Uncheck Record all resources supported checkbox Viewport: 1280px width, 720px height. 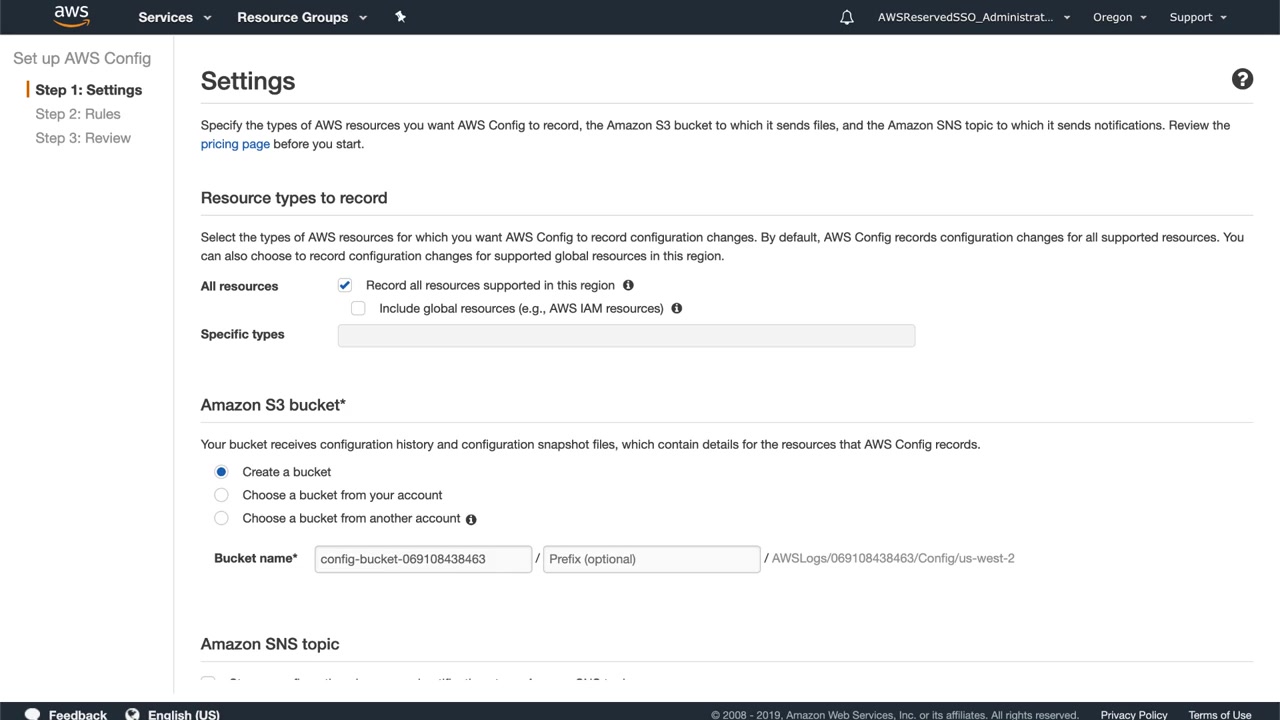pyautogui.click(x=345, y=285)
